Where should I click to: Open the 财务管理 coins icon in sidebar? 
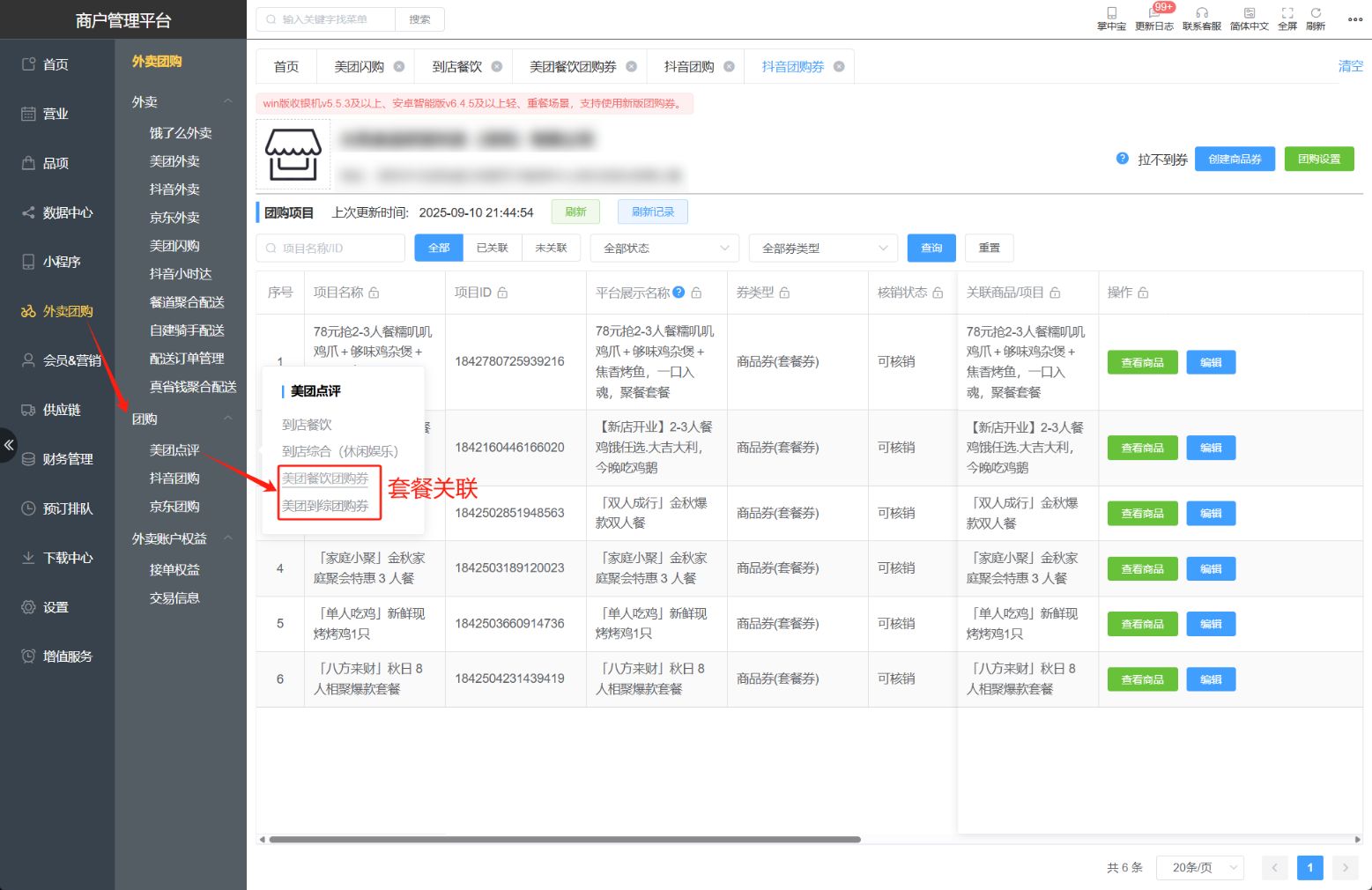coord(28,459)
